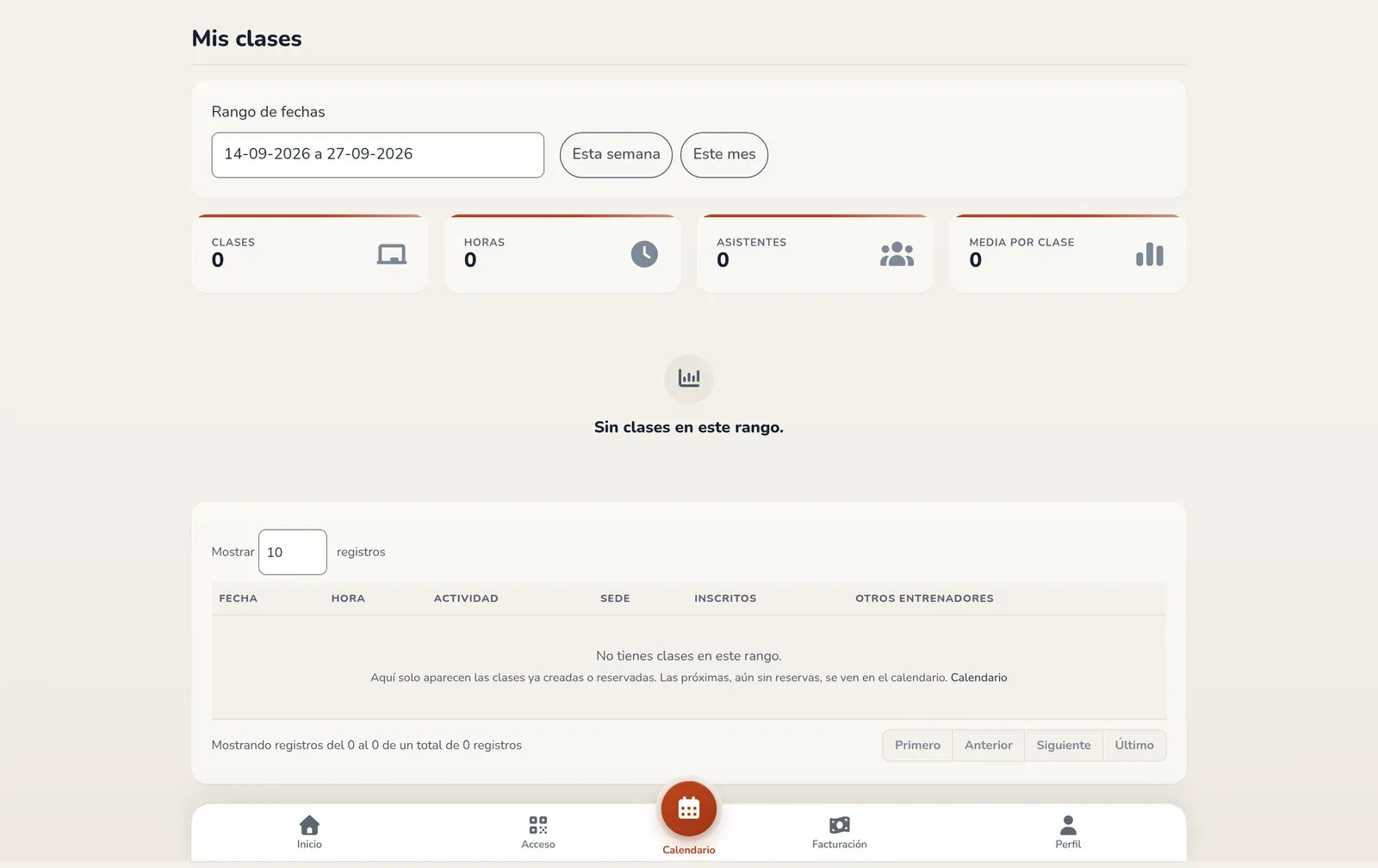Follow the Calendario link in the empty table note
The height and width of the screenshot is (868, 1378).
click(x=978, y=678)
